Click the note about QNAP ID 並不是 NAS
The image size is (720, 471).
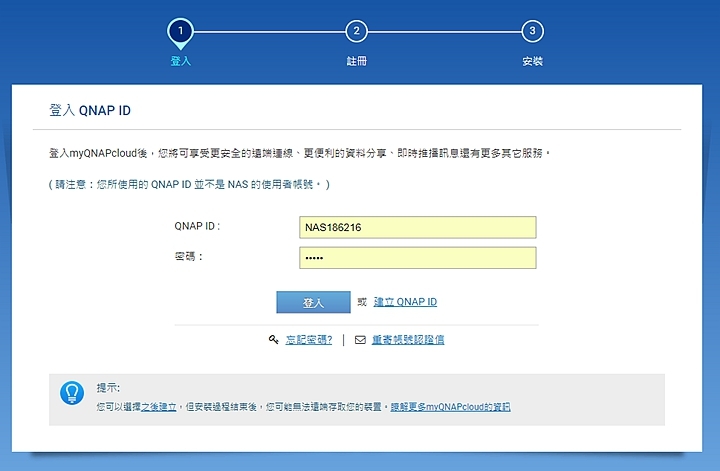189,184
